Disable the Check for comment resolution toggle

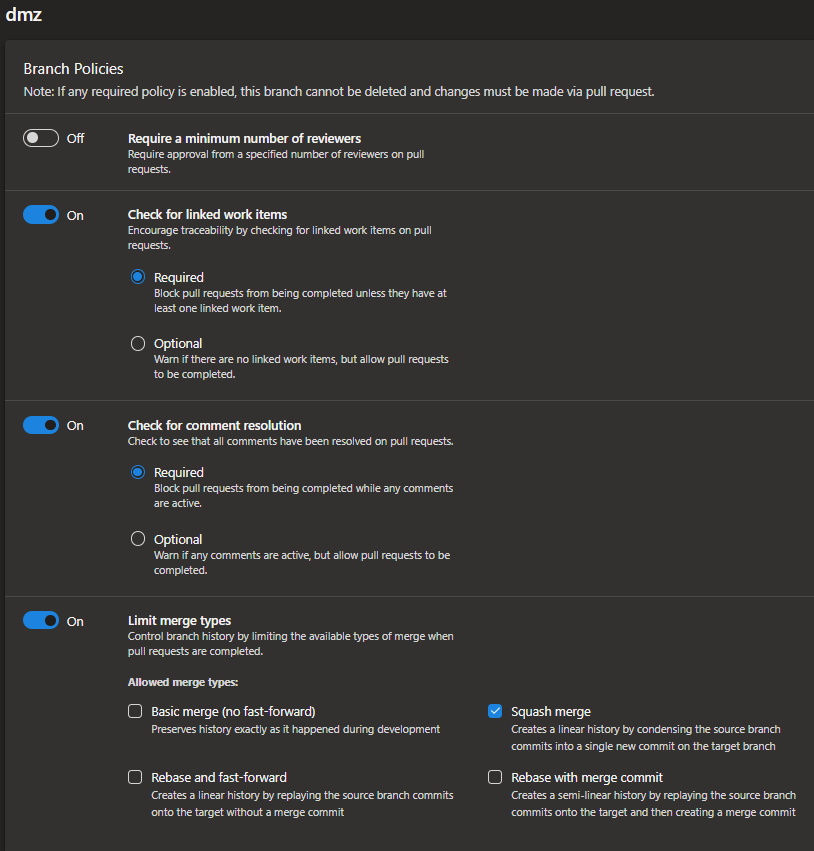pos(40,424)
